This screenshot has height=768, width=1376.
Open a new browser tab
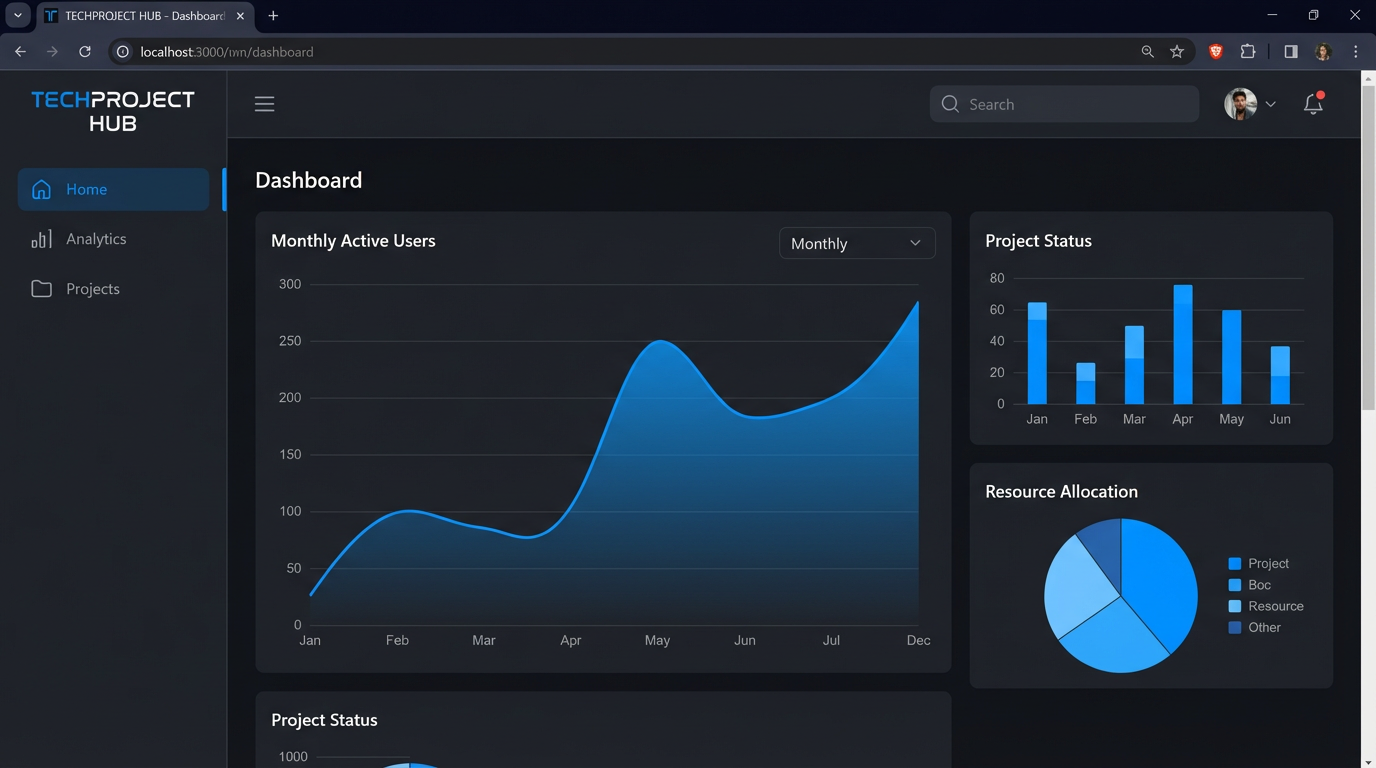(x=273, y=16)
